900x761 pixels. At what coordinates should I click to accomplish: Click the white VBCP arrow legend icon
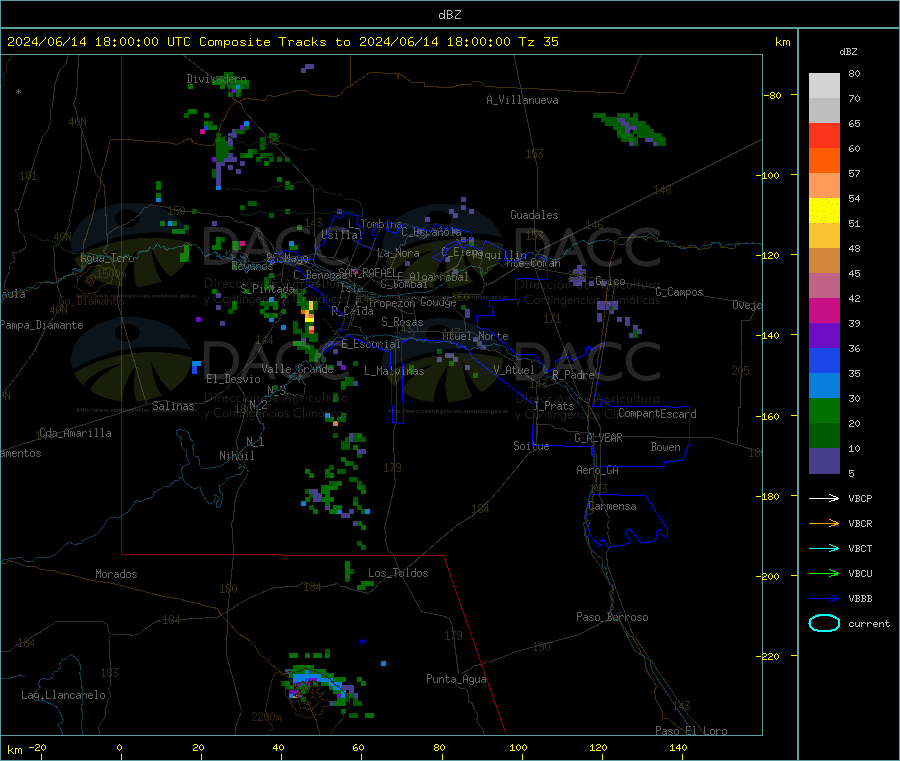click(x=824, y=498)
